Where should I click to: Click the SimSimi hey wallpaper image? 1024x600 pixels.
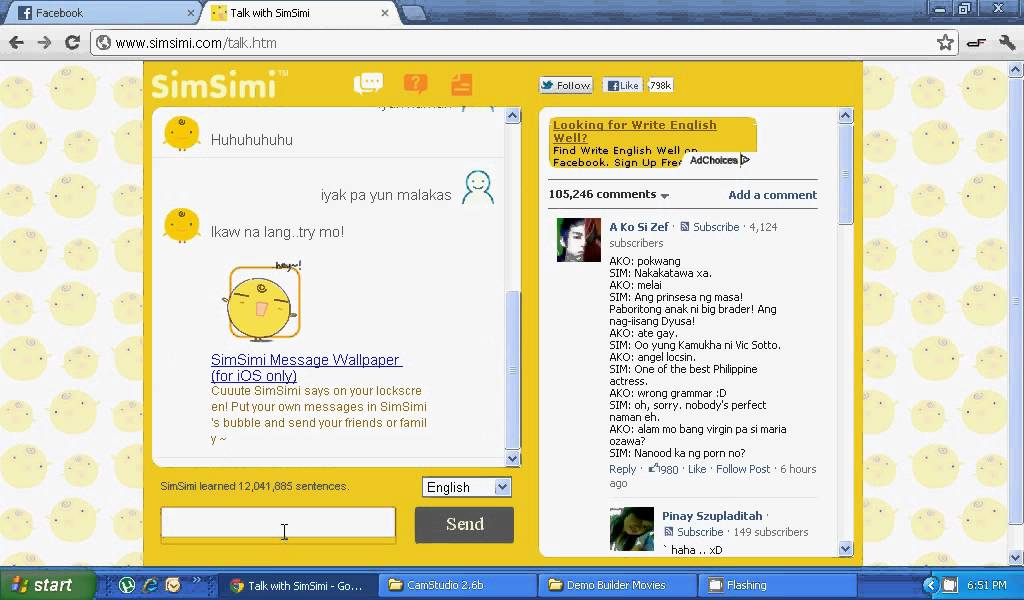(263, 301)
